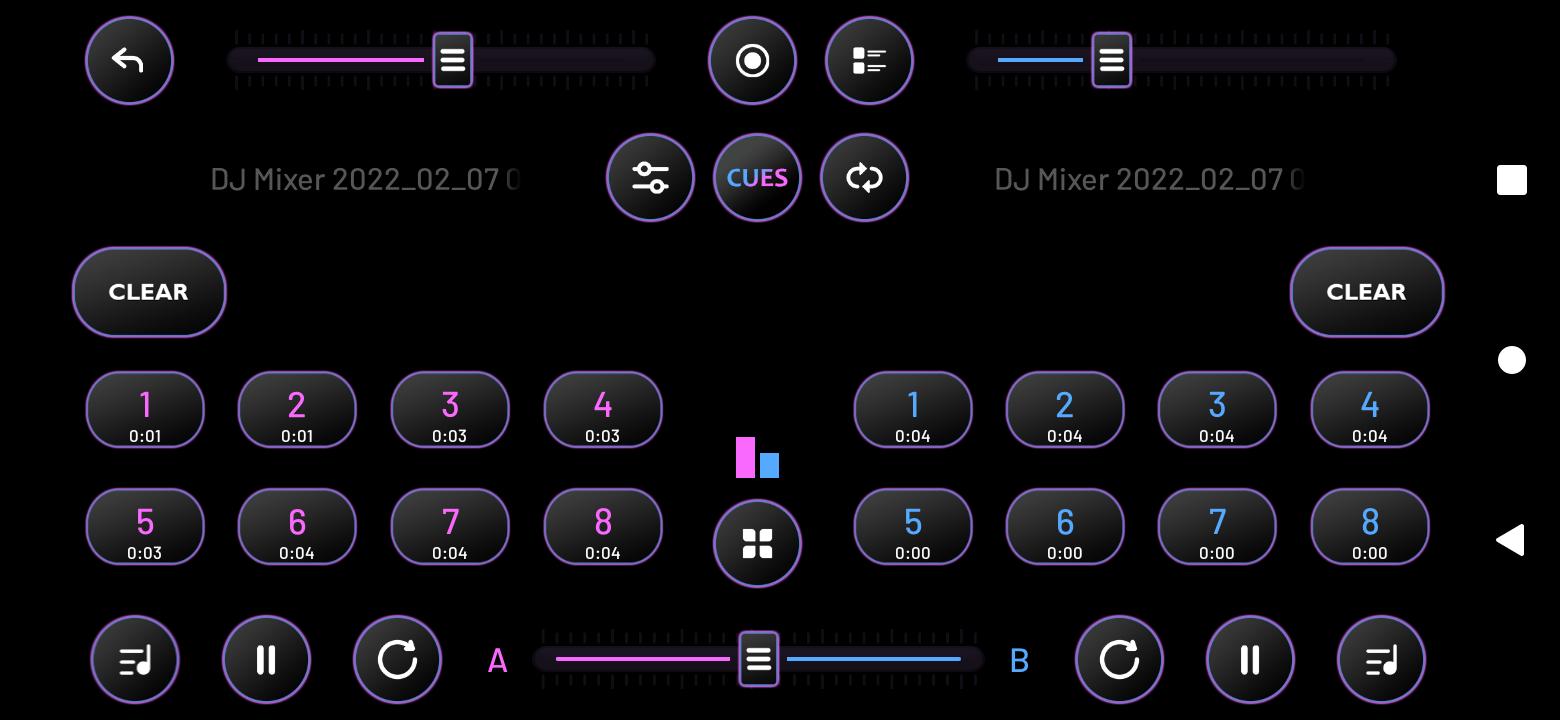Trigger deck A cue 3 at 0:03
This screenshot has height=720, width=1560.
(450, 410)
